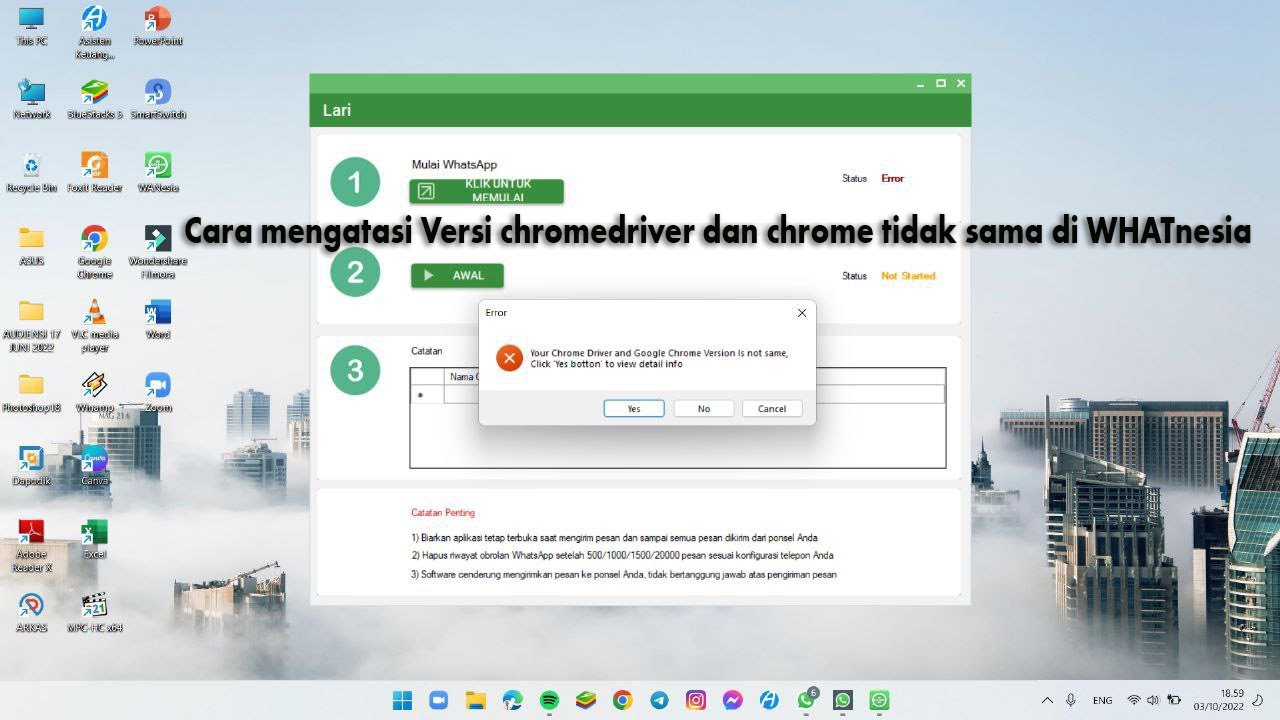The width and height of the screenshot is (1280, 720).
Task: Open BlueStacks 5 desktop shortcut
Action: click(95, 99)
